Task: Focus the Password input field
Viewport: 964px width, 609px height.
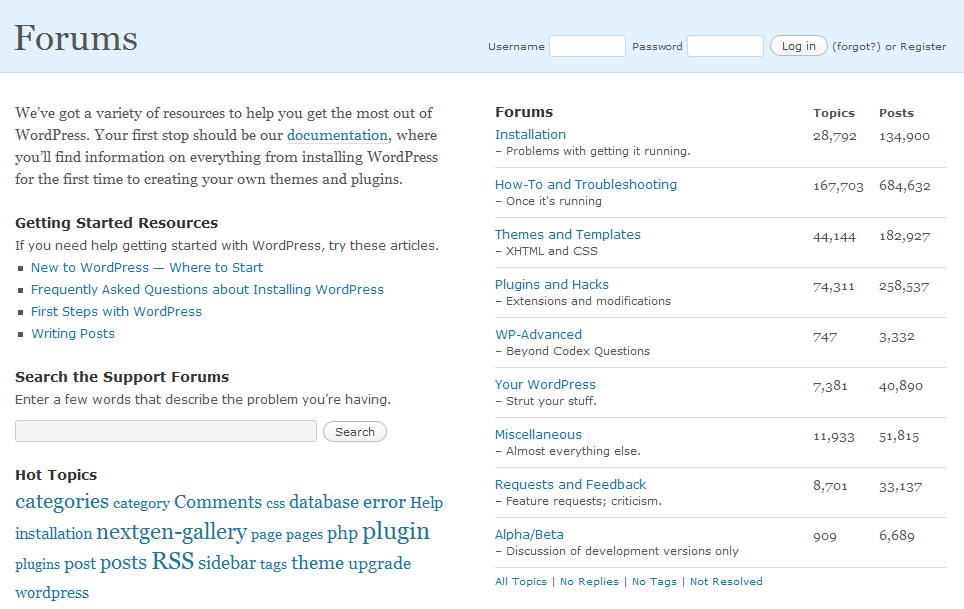Action: [725, 46]
